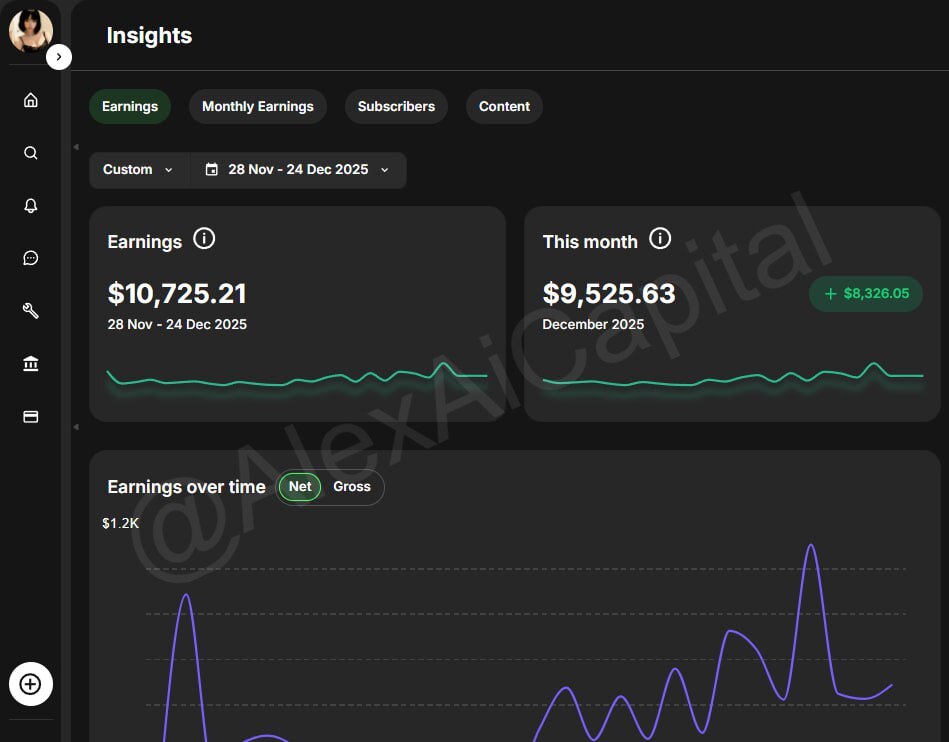Click the info icon beside Earnings

click(x=204, y=239)
